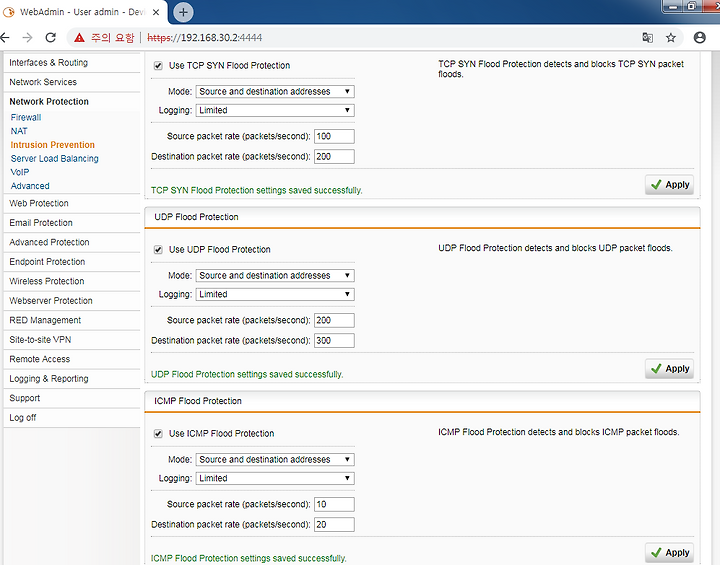The width and height of the screenshot is (720, 565).
Task: Open ICMP Flood Logging dropdown
Action: [275, 478]
